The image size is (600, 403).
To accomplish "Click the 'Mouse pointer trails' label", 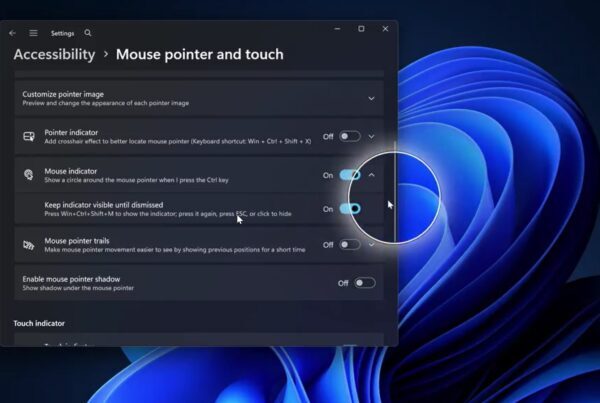I will [x=77, y=241].
